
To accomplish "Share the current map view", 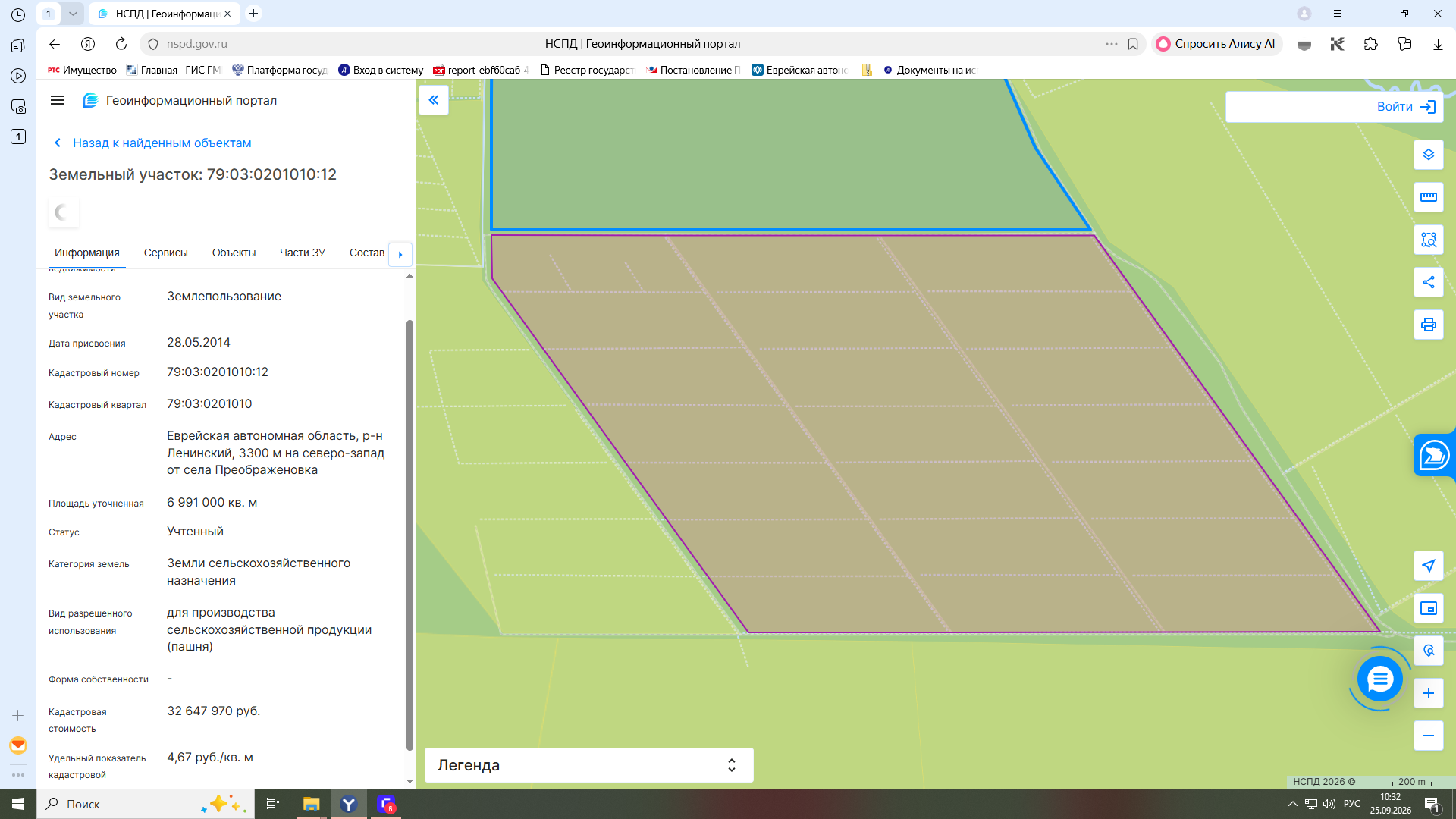I will (x=1428, y=282).
